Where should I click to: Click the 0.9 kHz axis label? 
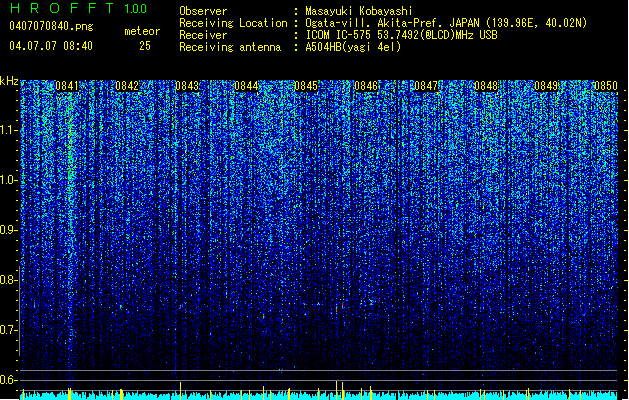pyautogui.click(x=8, y=230)
